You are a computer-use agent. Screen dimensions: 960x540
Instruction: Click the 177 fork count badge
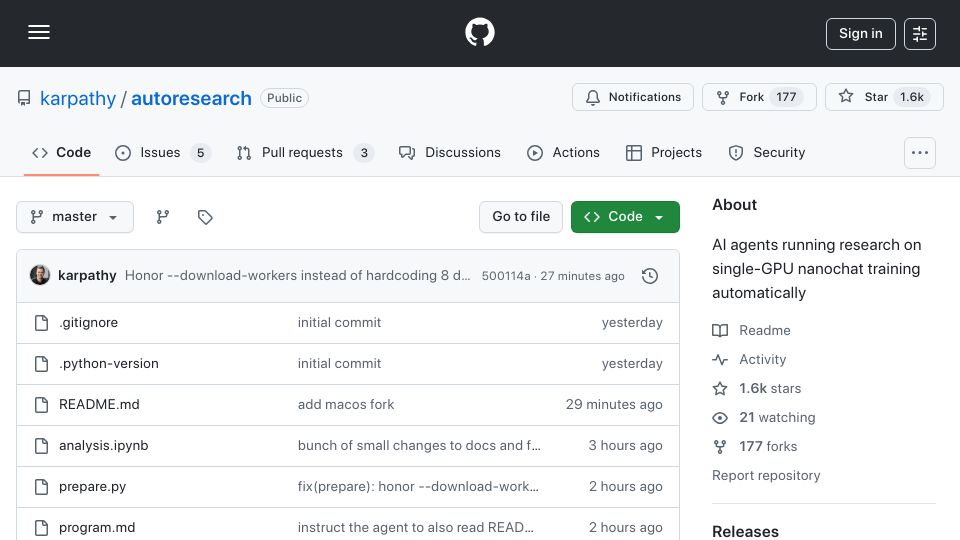coord(786,97)
